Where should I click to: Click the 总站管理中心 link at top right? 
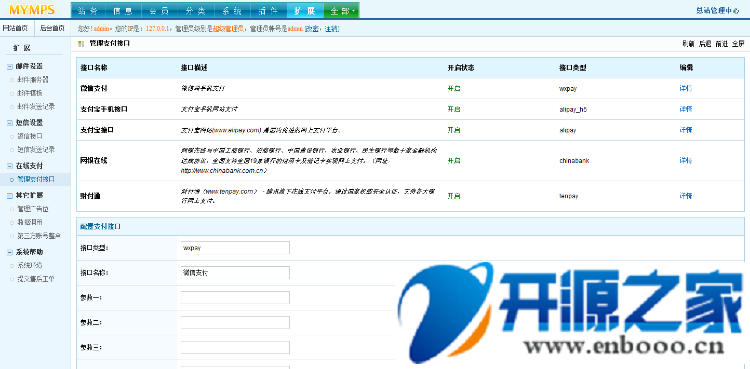pos(718,11)
